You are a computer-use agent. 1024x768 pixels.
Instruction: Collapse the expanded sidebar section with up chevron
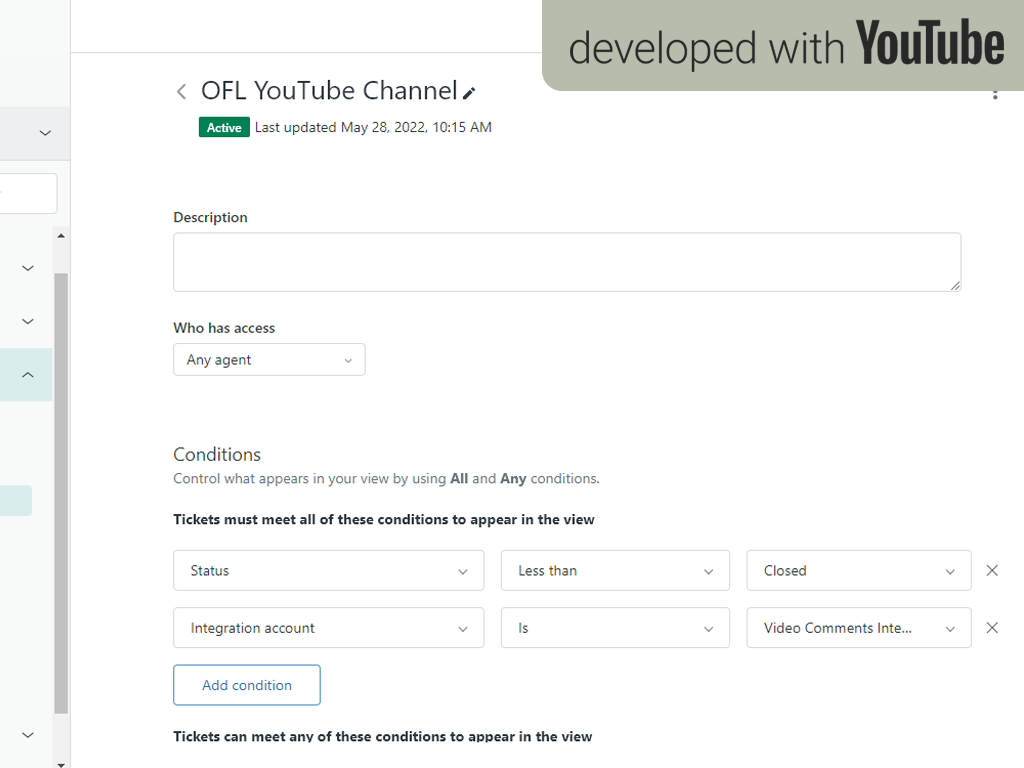(x=28, y=375)
